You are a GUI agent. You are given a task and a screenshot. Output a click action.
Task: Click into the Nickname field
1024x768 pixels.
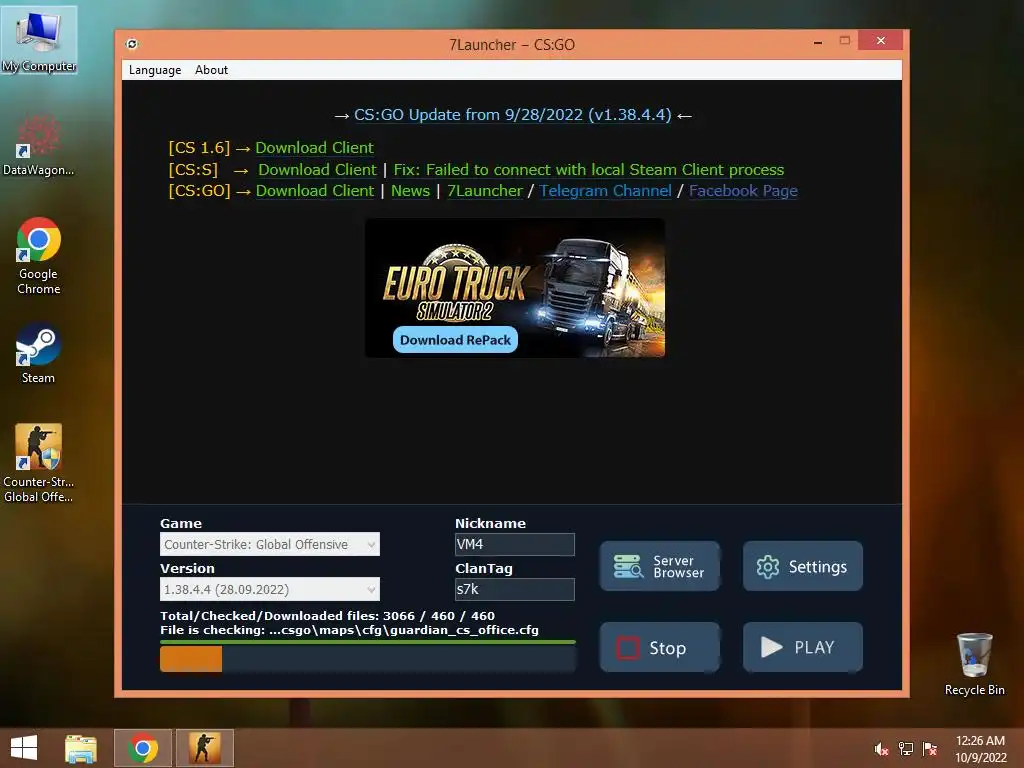[x=515, y=544]
